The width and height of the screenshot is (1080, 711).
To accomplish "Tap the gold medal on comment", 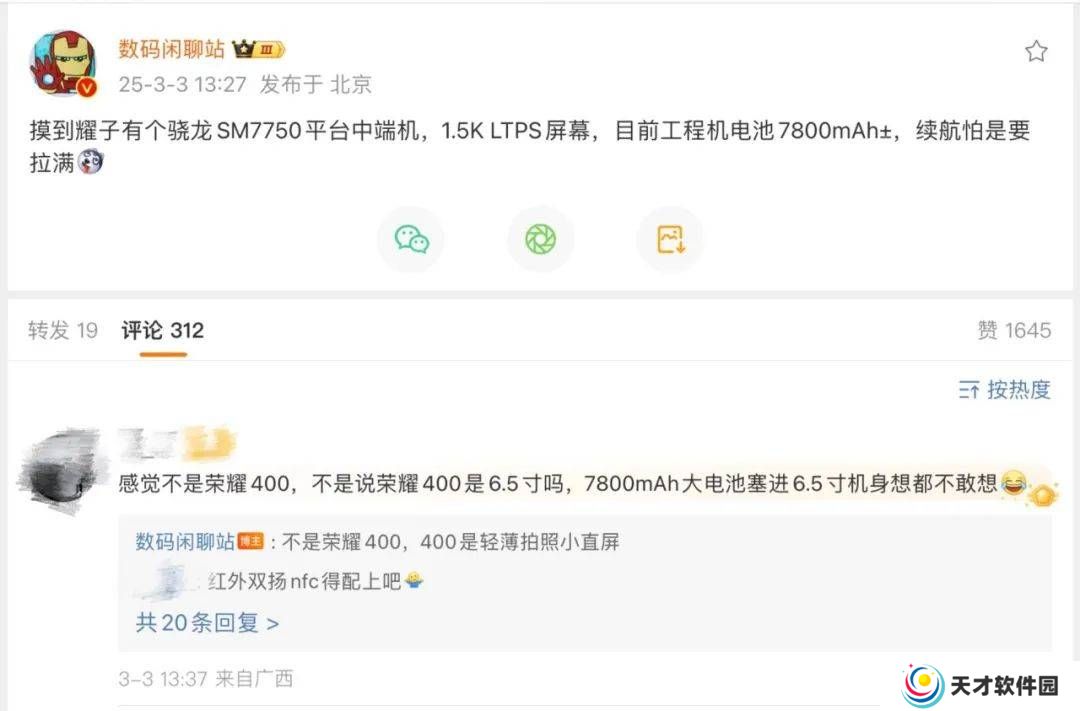I will coord(1042,494).
